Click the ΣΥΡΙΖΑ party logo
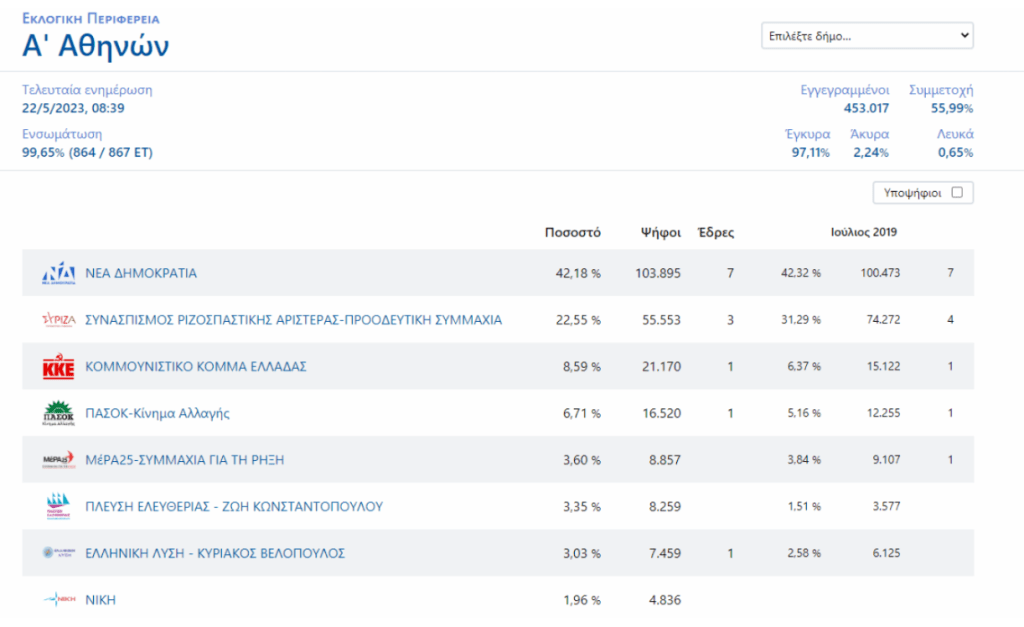The height and width of the screenshot is (627, 1024). coord(58,320)
